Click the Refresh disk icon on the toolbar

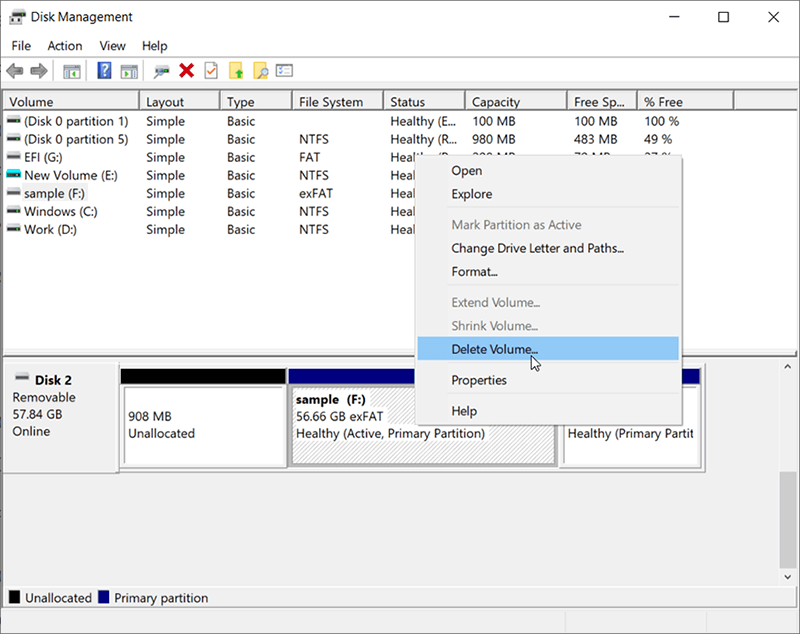click(159, 70)
